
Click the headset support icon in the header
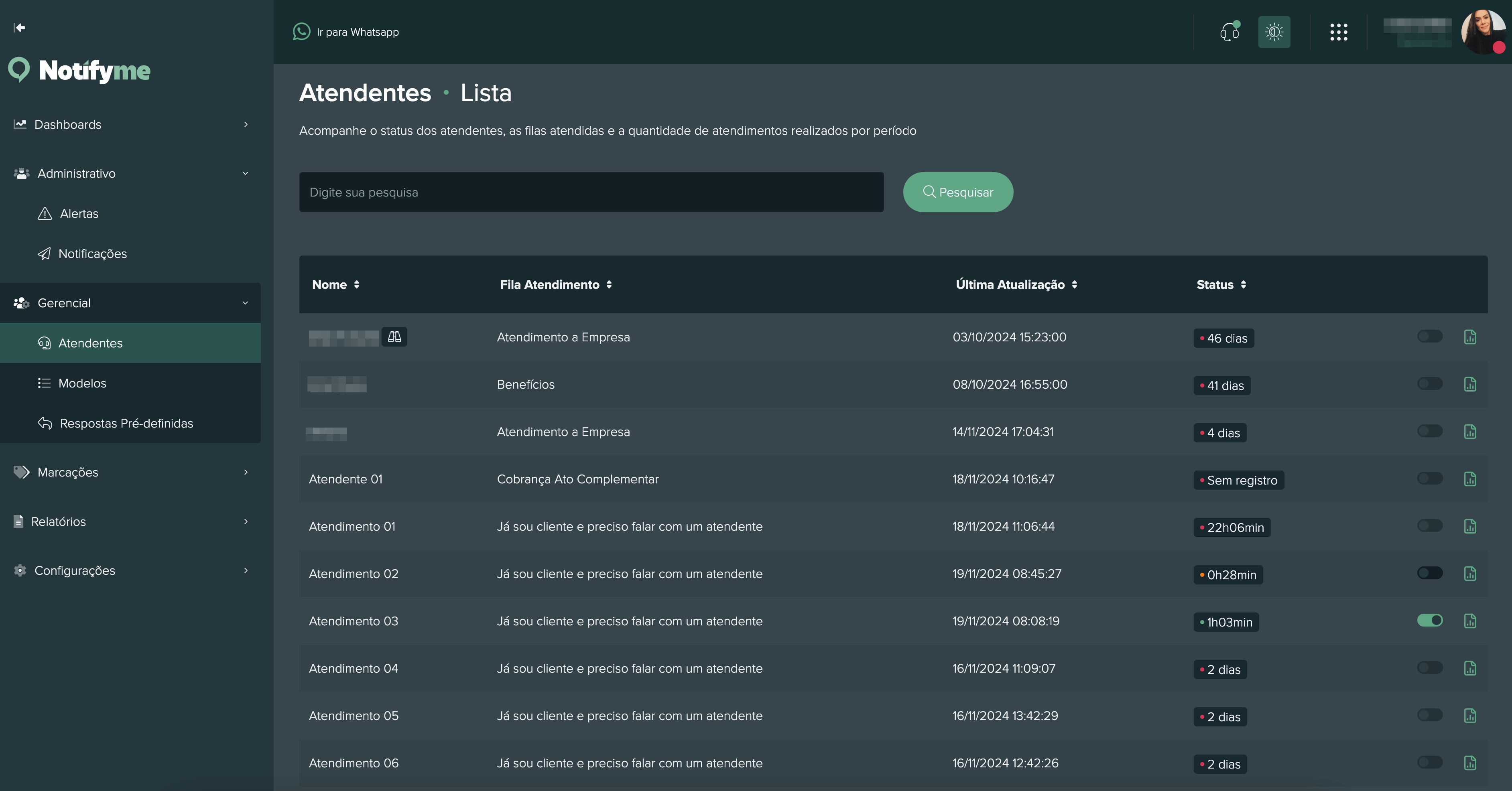pos(1229,32)
